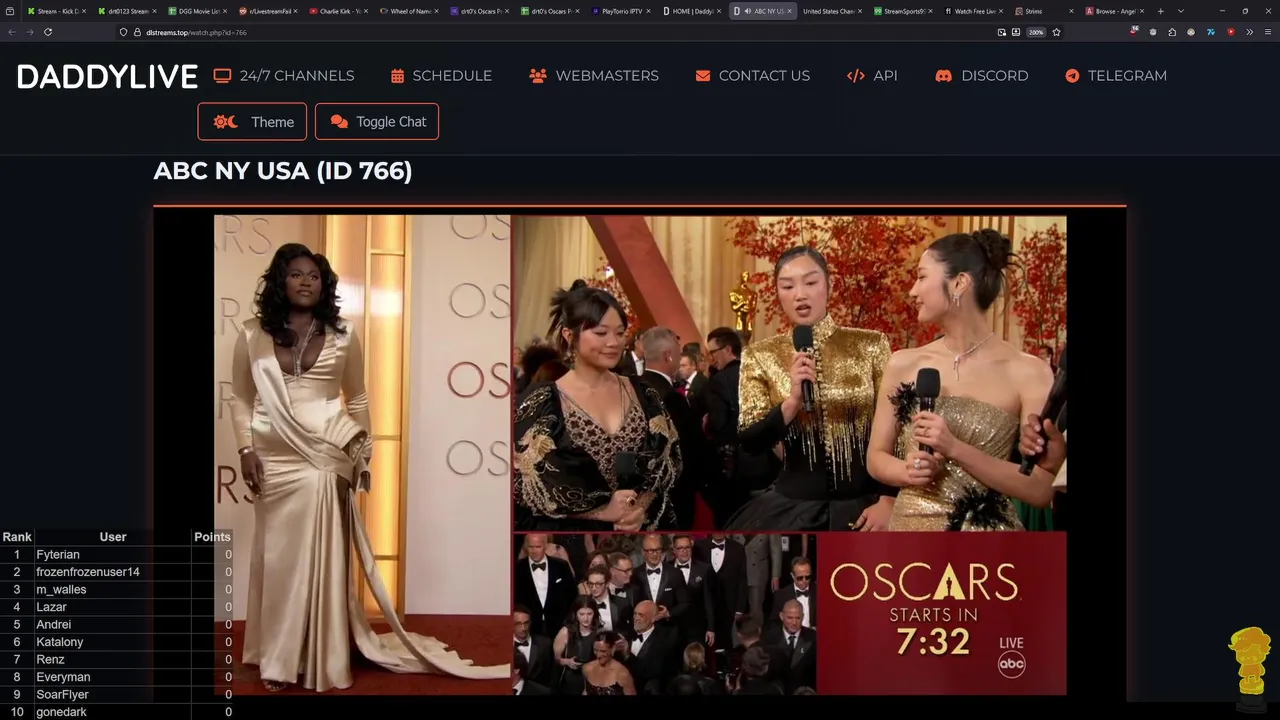Viewport: 1280px width, 720px height.
Task: Click the picture-in-picture icon in address bar
Action: tap(1001, 32)
